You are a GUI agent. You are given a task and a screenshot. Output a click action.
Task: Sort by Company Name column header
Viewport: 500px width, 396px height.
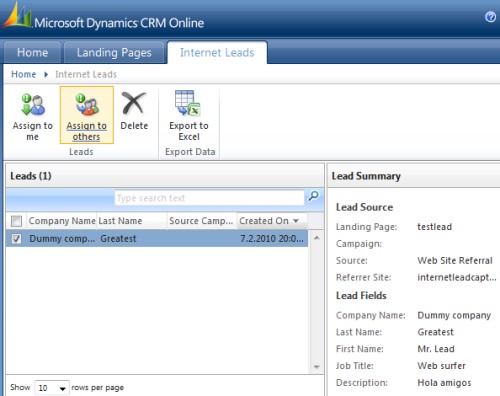pyautogui.click(x=62, y=221)
